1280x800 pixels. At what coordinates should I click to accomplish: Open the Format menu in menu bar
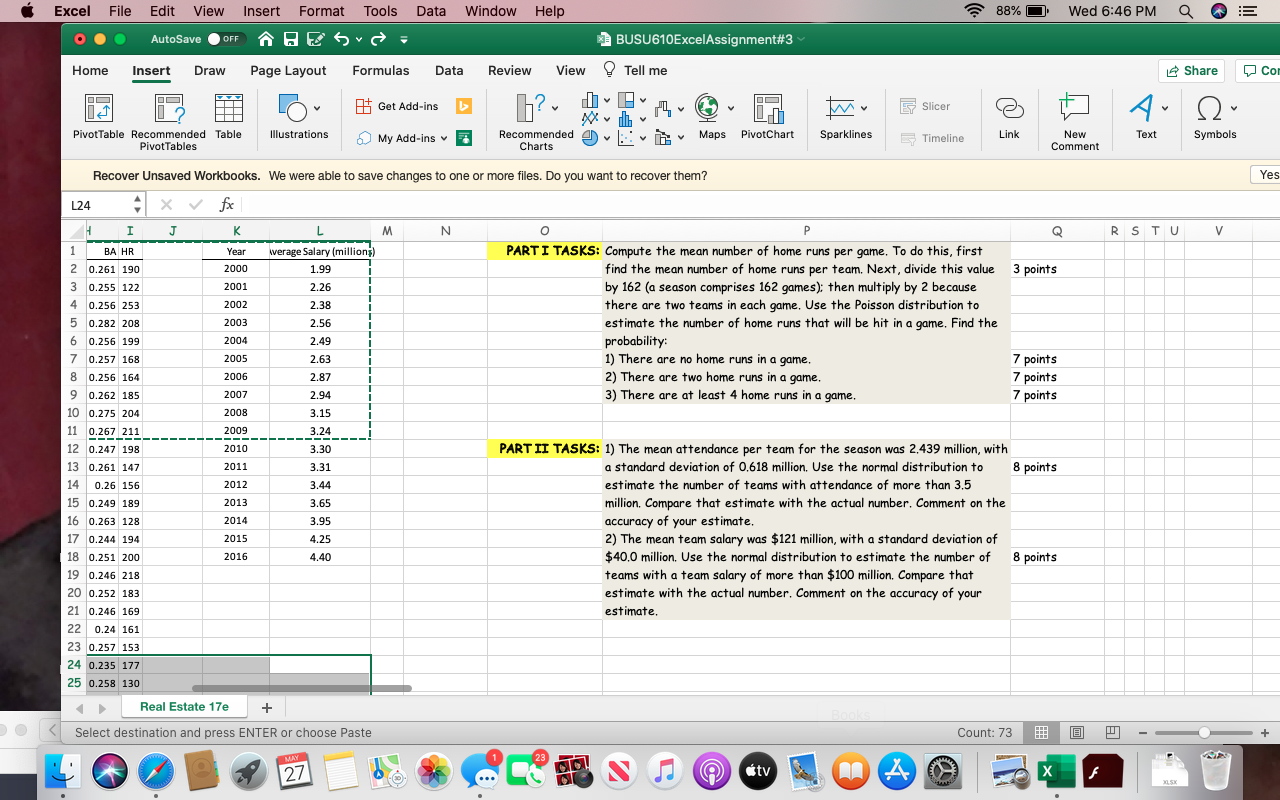[x=322, y=11]
